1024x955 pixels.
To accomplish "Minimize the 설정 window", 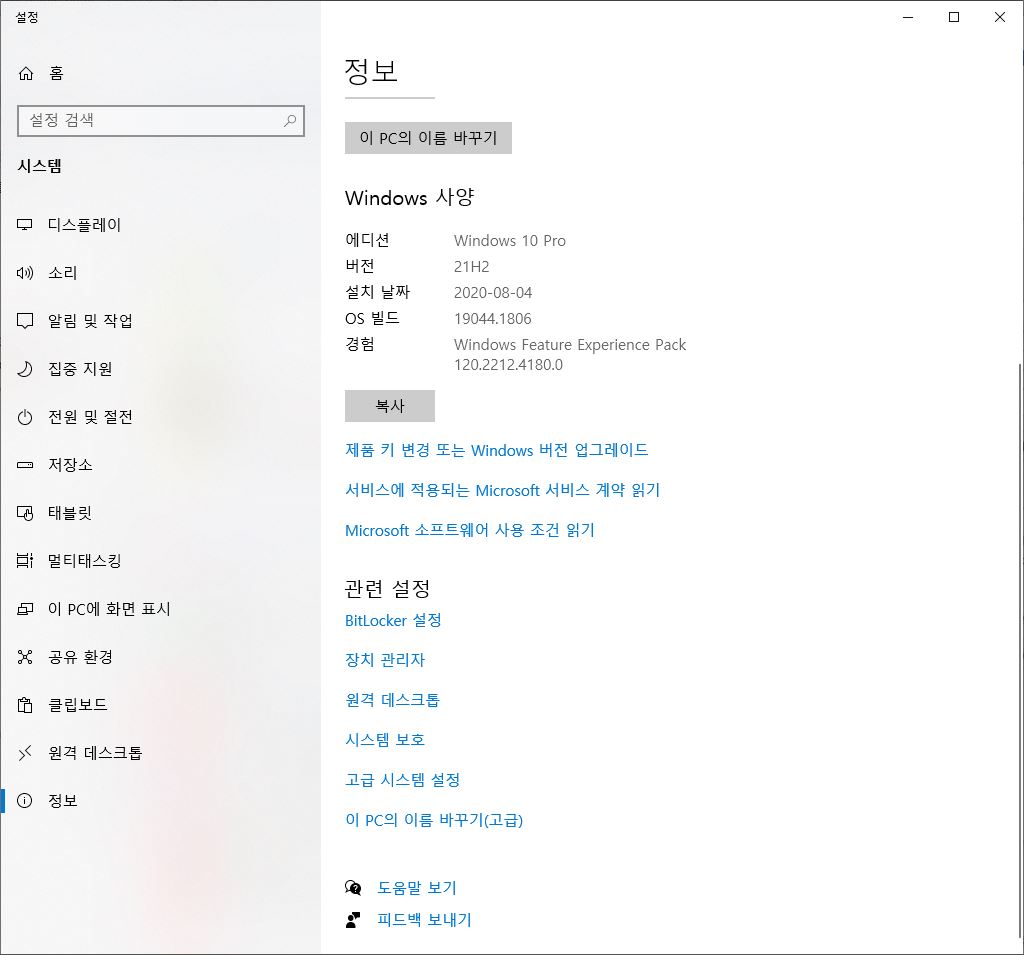I will point(908,17).
